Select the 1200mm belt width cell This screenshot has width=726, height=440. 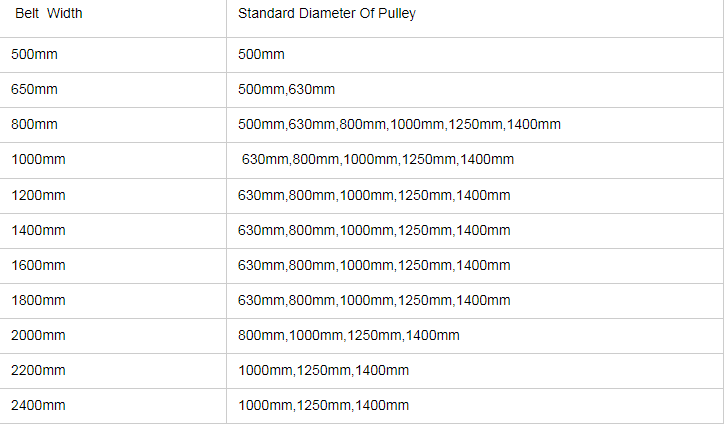(x=113, y=196)
